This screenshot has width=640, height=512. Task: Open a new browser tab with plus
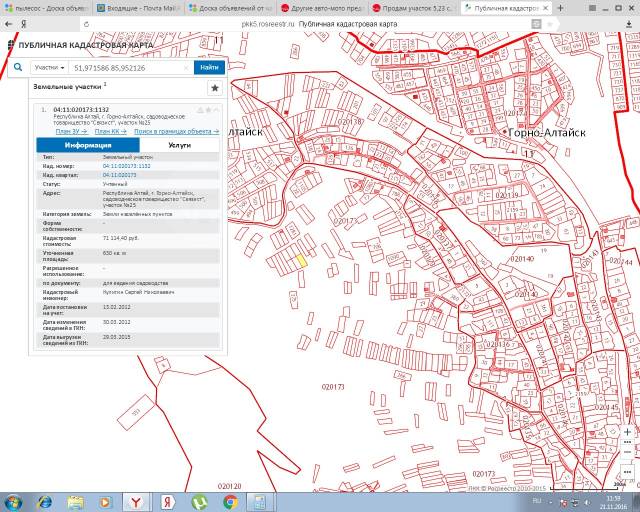(x=560, y=8)
